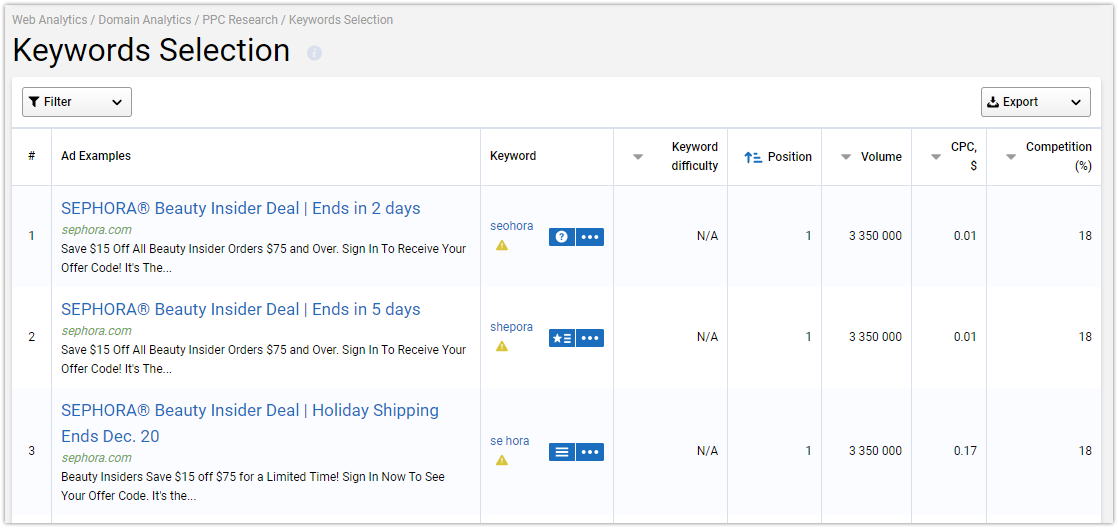
Task: Open the three-dots menu for seohora keyword
Action: [x=590, y=237]
